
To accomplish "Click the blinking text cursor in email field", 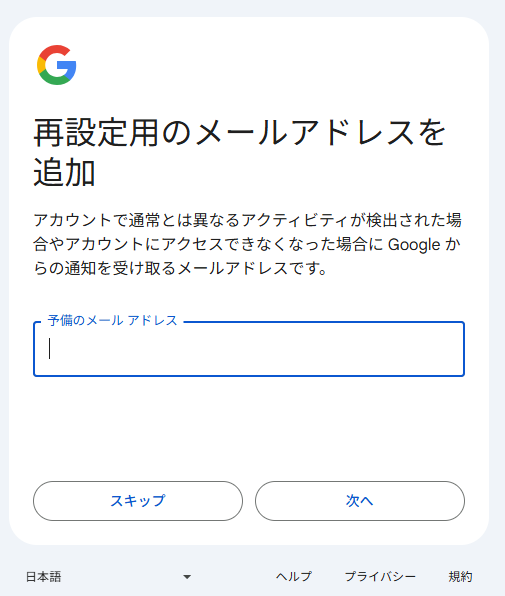I will [x=49, y=349].
